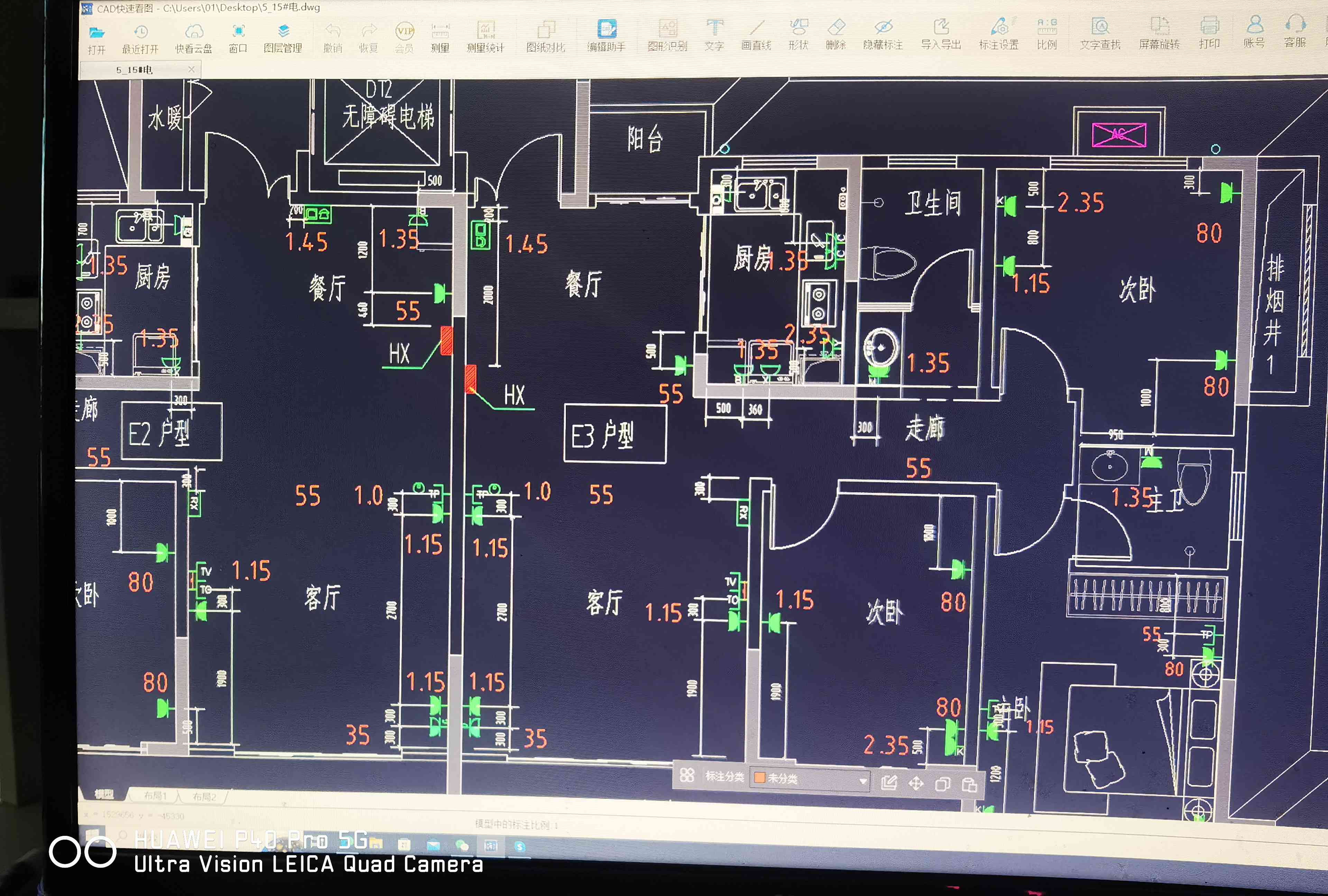Close the 5_15#电 document tab
This screenshot has width=1328, height=896.
(x=192, y=69)
